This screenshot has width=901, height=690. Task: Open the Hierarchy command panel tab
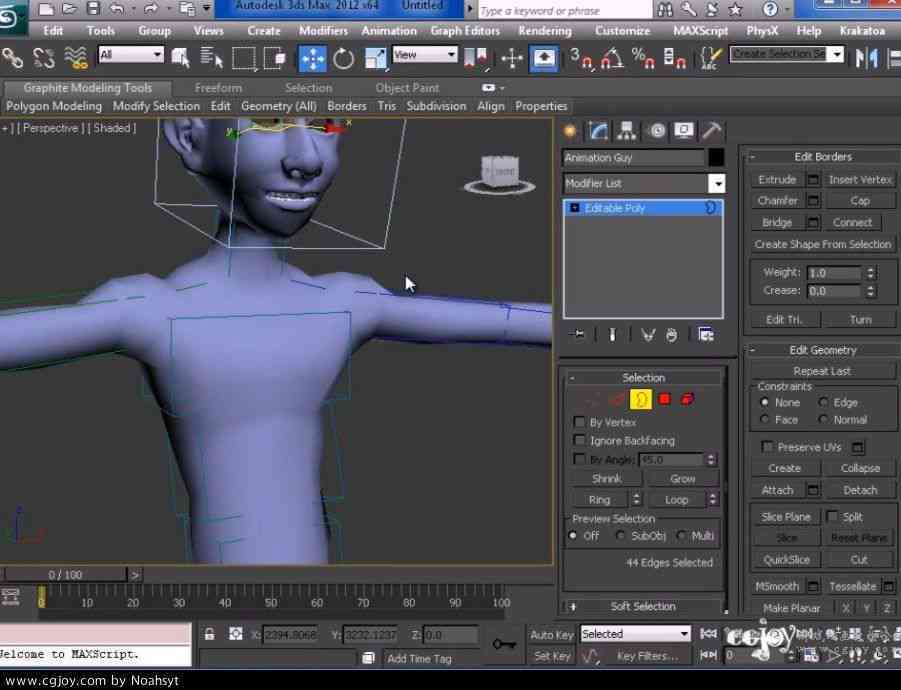coord(626,131)
